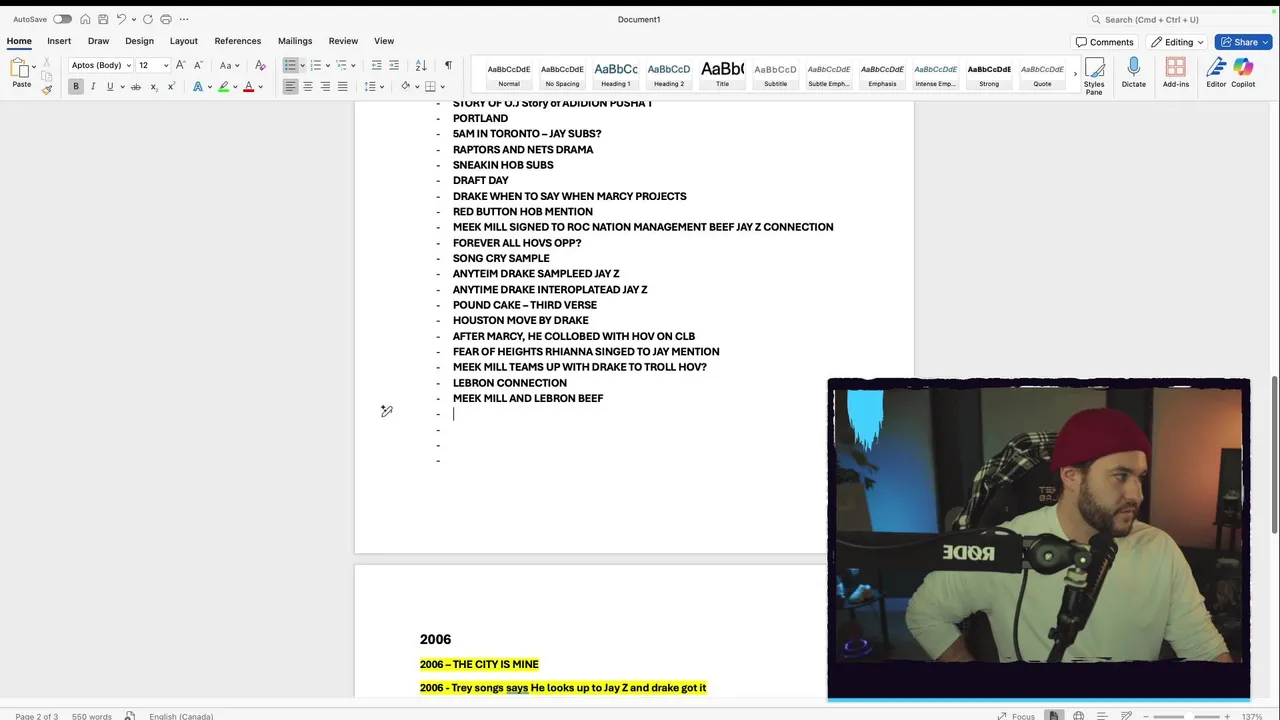Click English (Canada) language in status bar
This screenshot has height=720, width=1280.
coord(181,716)
